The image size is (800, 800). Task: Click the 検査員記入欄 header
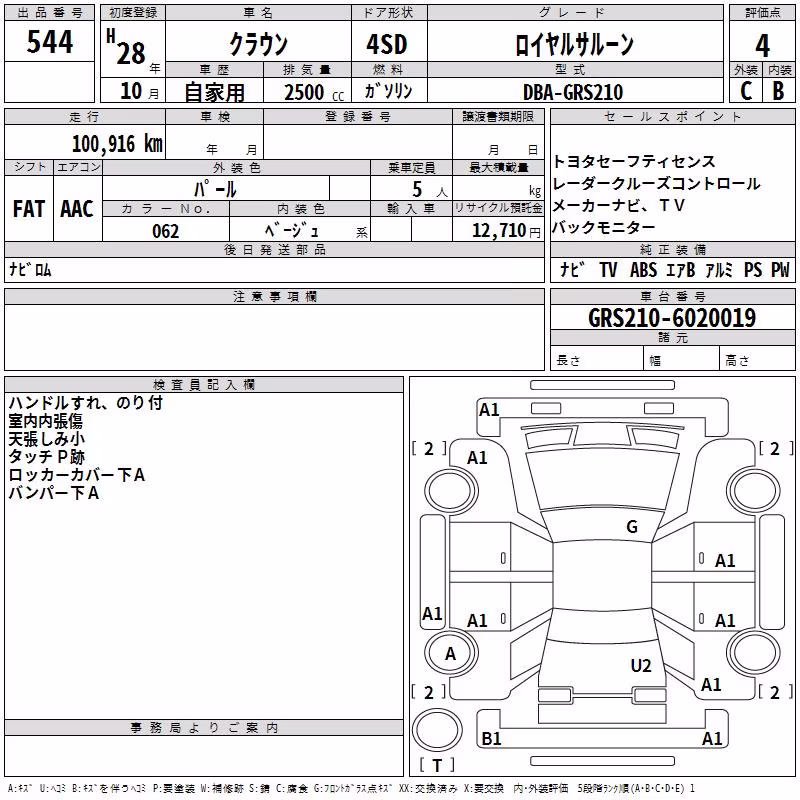[x=204, y=385]
